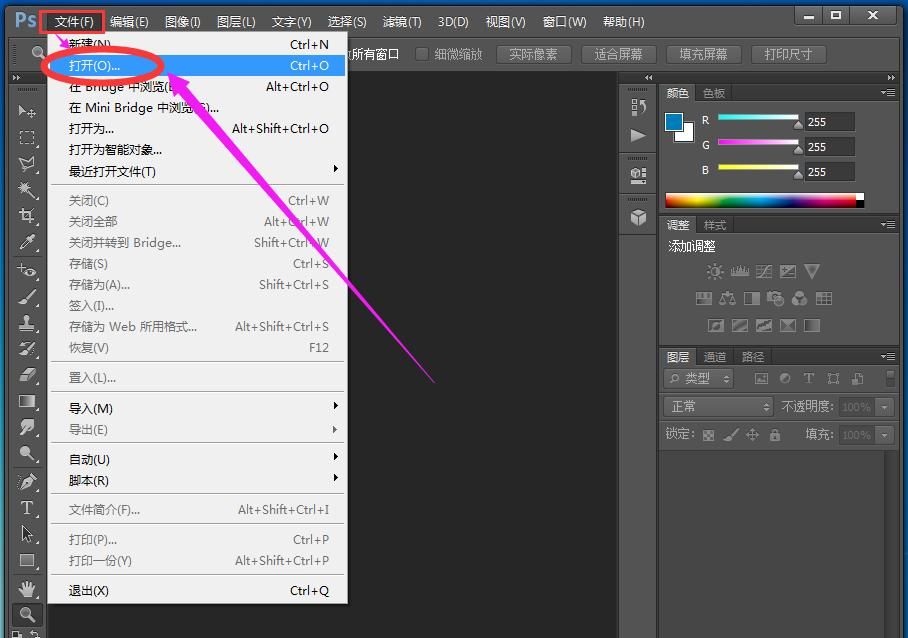Choose 打开为智能对象... menu entry

click(x=197, y=150)
